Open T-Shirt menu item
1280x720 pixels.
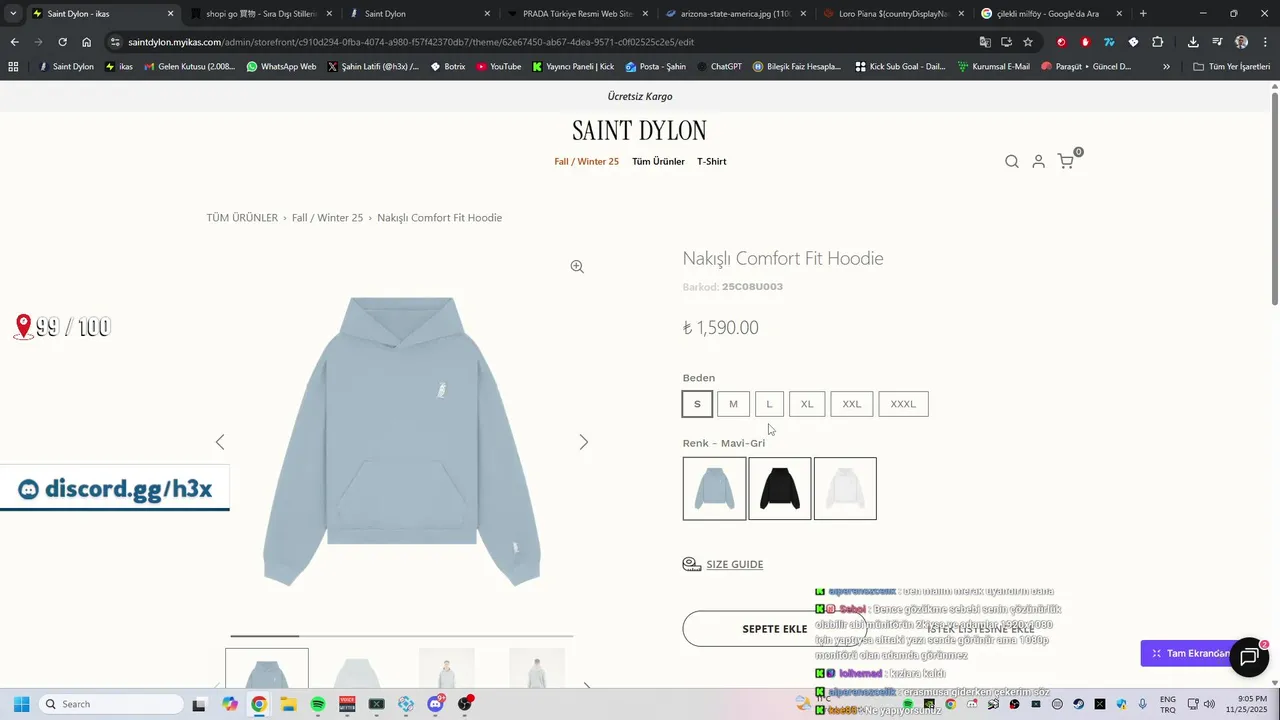tap(712, 162)
